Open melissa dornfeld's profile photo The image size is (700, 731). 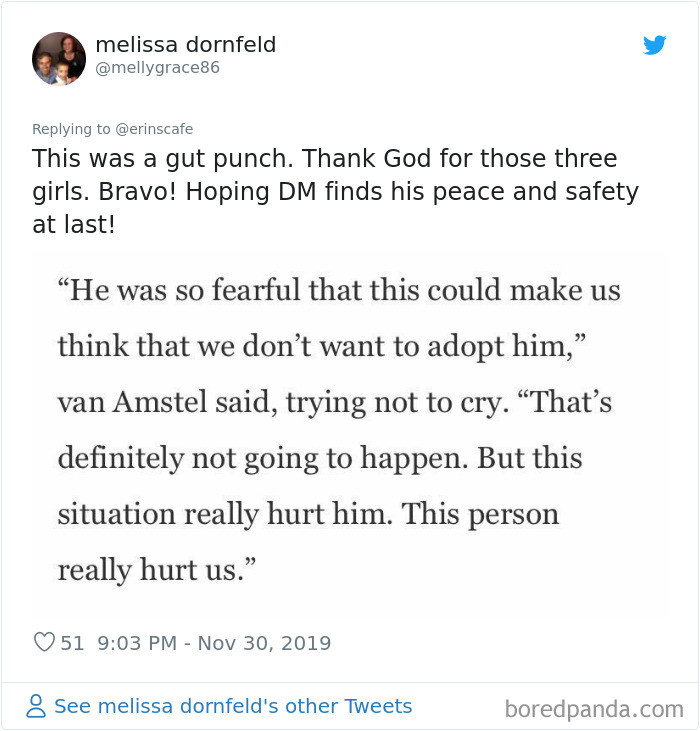(x=59, y=58)
